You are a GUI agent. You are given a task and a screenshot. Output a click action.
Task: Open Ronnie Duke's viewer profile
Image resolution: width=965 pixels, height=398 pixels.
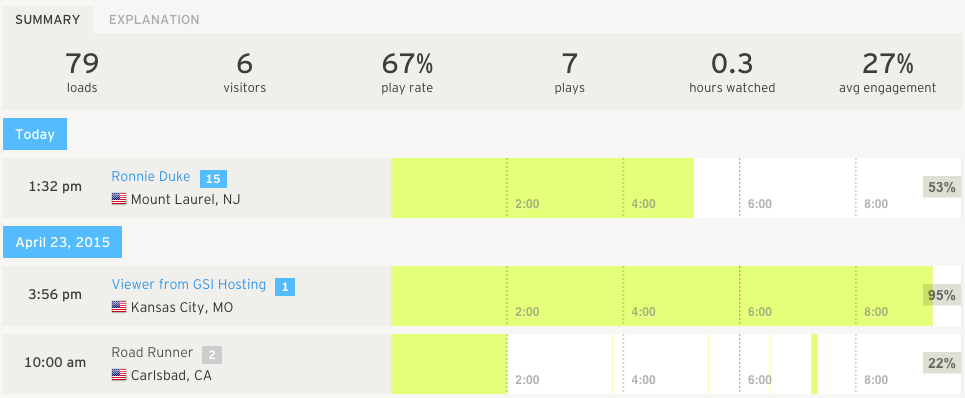point(151,176)
